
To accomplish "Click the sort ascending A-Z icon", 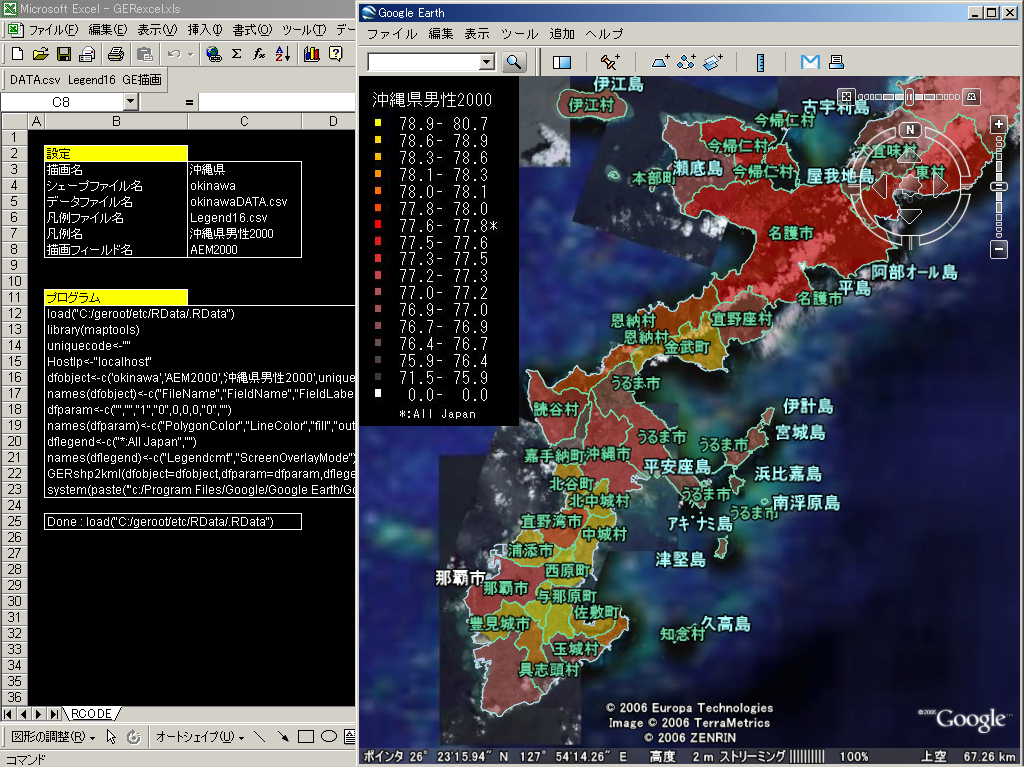I will [282, 54].
